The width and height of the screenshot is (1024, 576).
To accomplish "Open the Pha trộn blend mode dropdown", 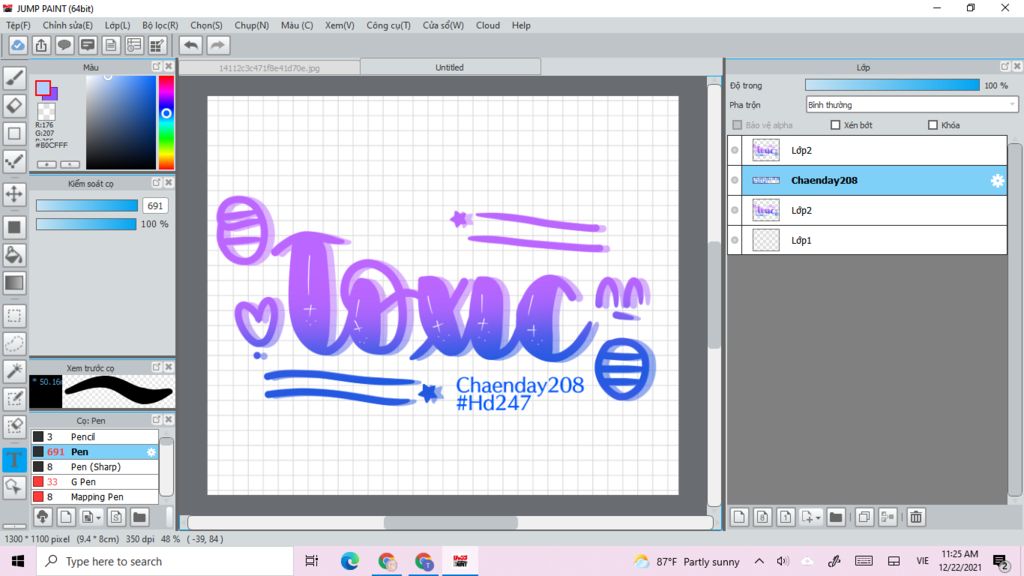I will [912, 104].
